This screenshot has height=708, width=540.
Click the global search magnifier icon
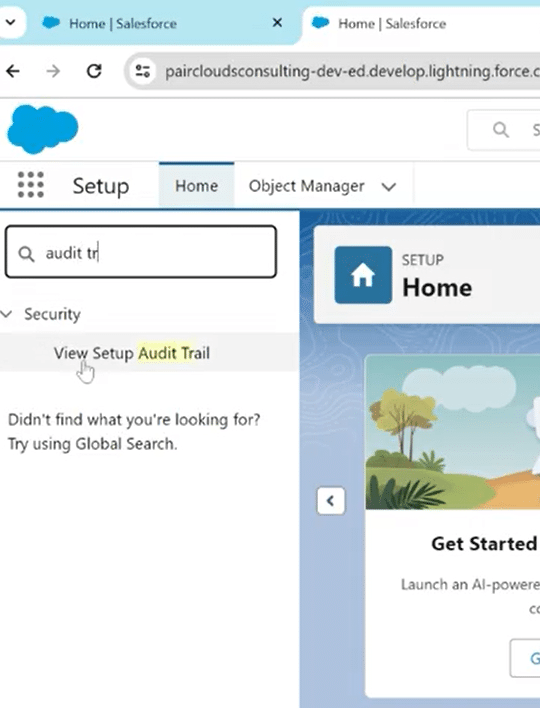[x=501, y=130]
